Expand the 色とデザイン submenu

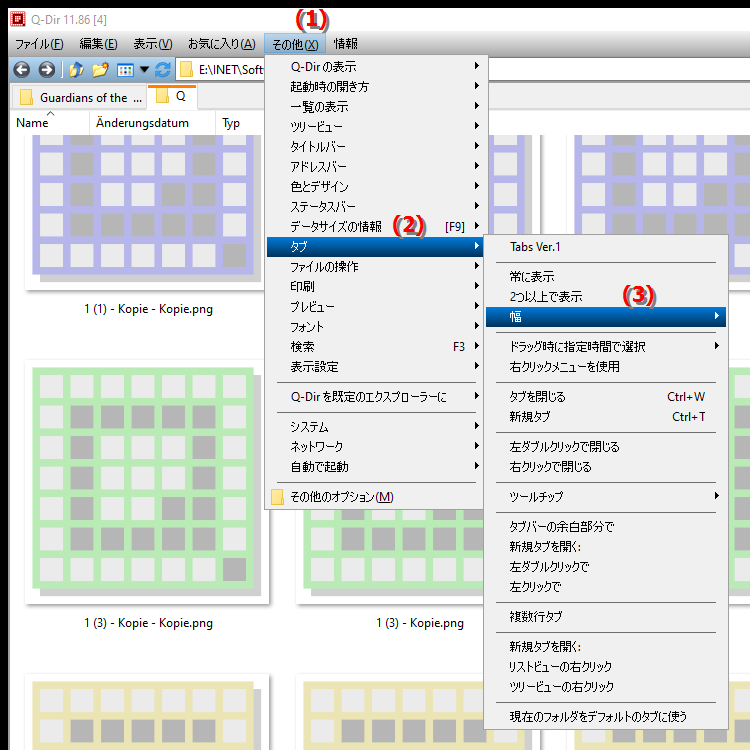pos(374,187)
